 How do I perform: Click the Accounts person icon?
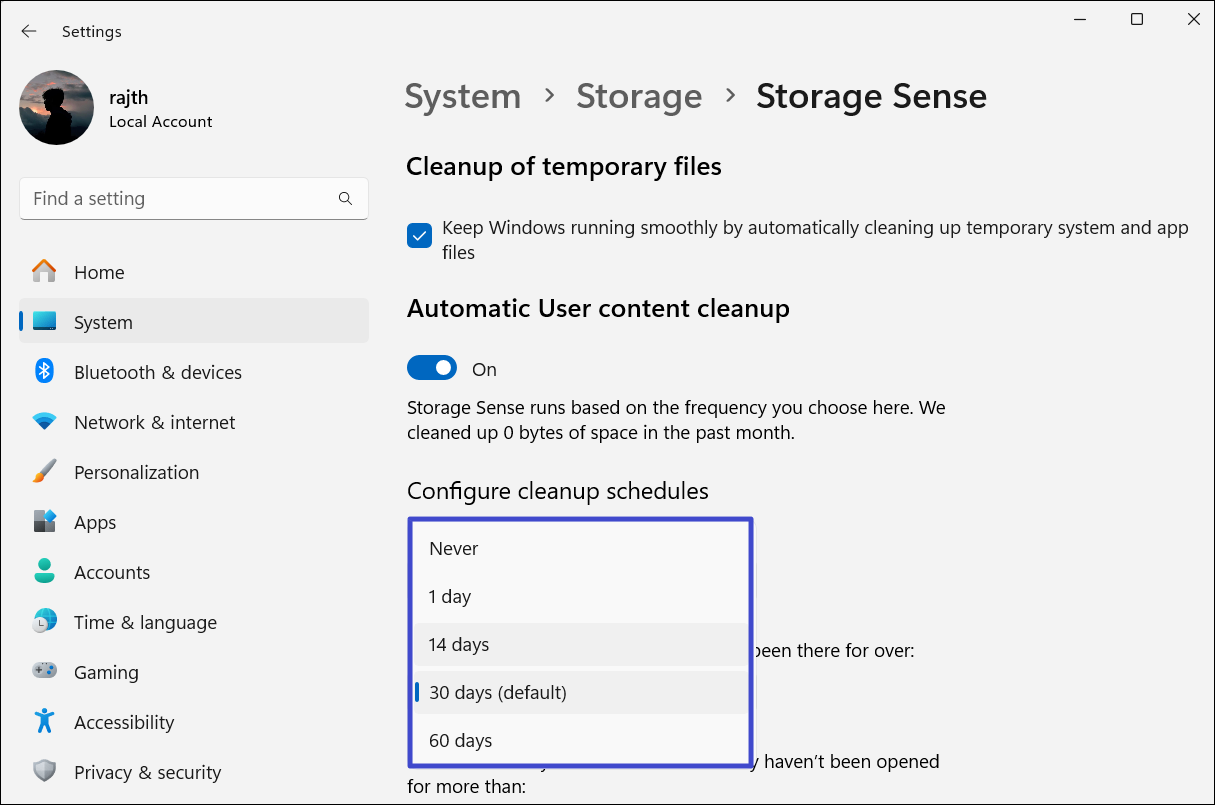click(x=44, y=572)
